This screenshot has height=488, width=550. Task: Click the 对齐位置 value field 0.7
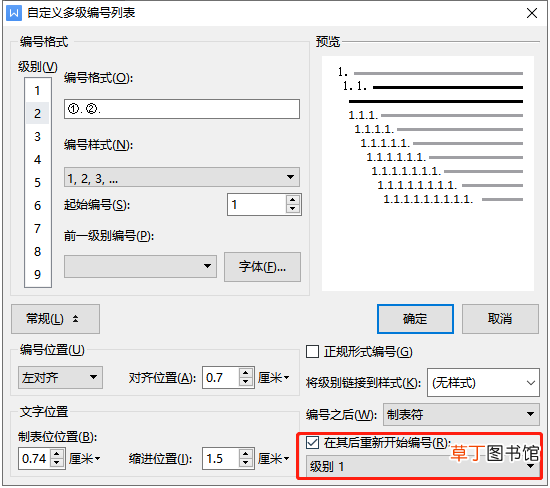point(221,377)
